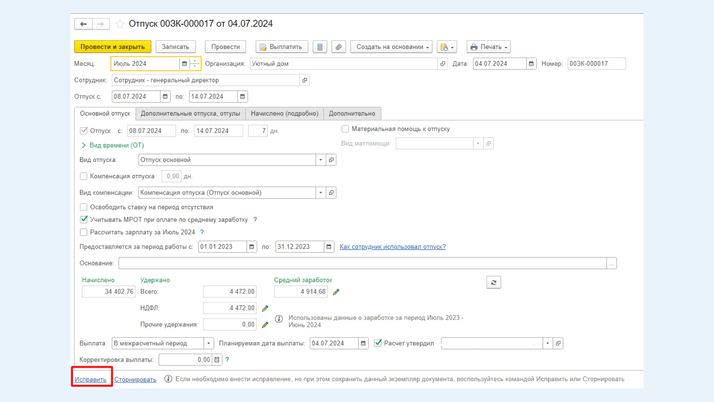Open Основание field ellipsis button
Screen dimensions: 714x402
click(612, 263)
